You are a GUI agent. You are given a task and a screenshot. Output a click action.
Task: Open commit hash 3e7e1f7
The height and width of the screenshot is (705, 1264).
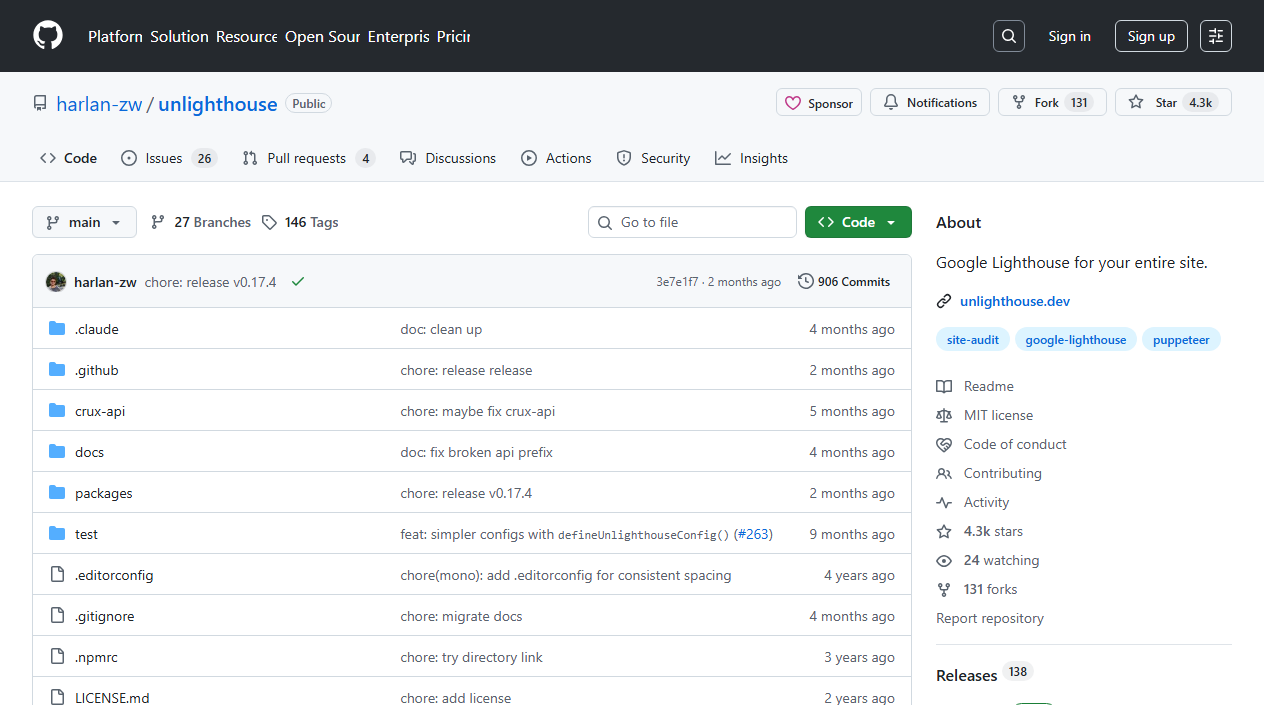677,282
